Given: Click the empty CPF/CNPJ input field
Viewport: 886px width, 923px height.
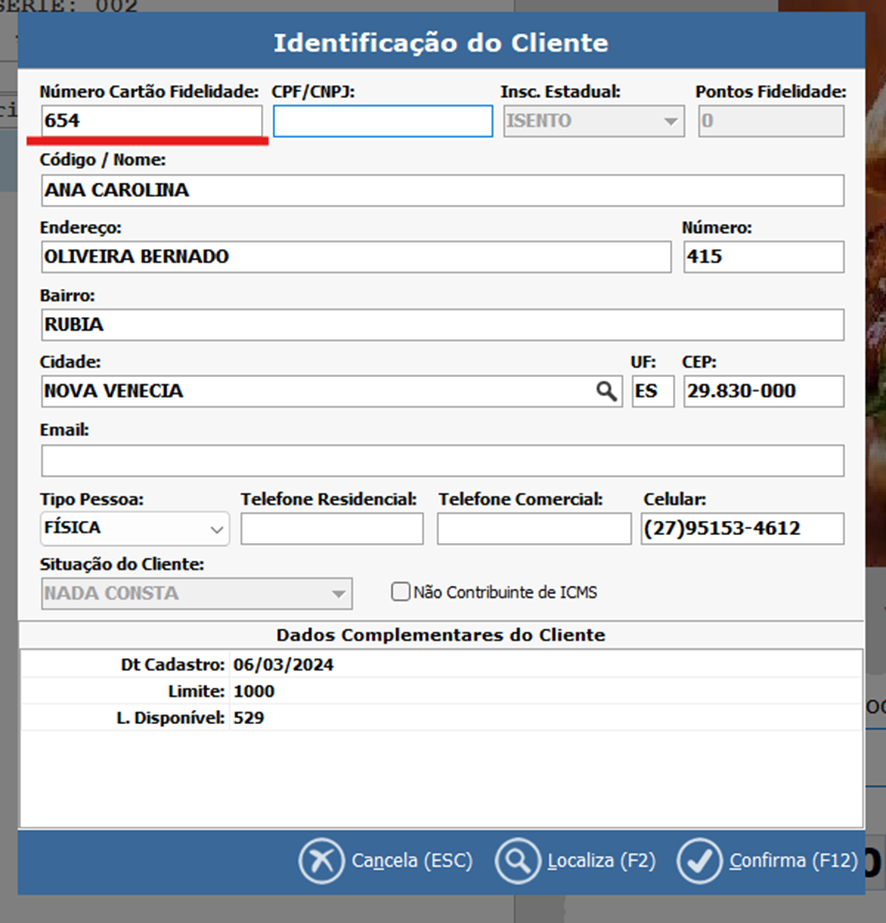Looking at the screenshot, I should coord(382,121).
